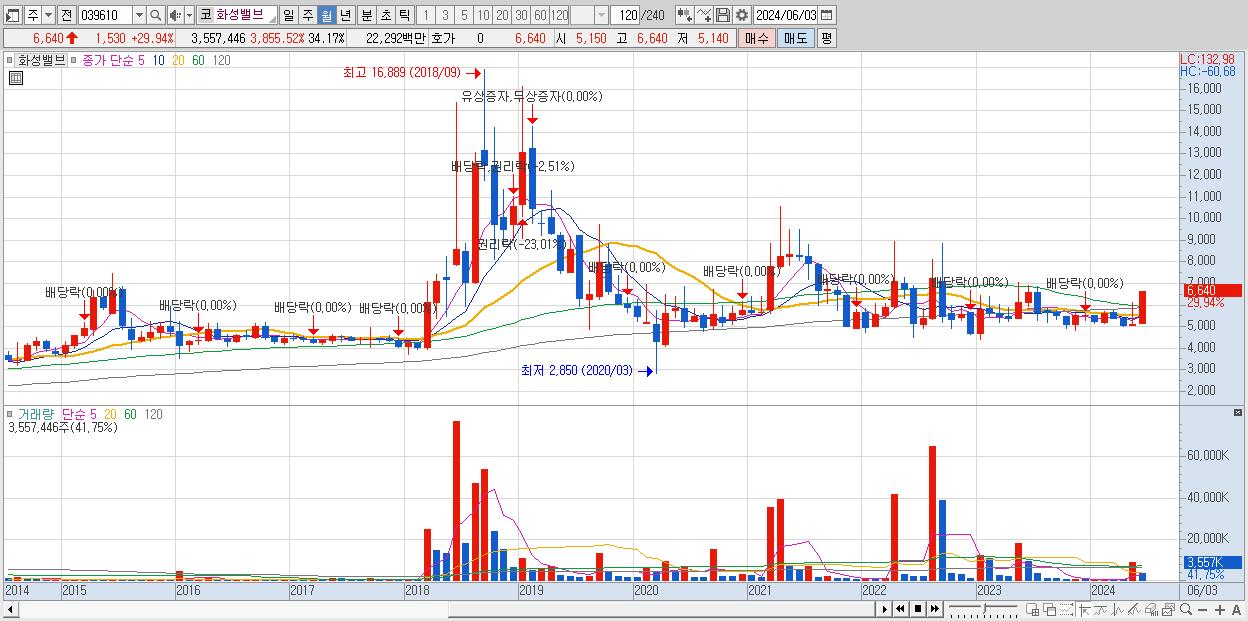Switch to weekly chart 주 period button
The image size is (1248, 621).
(x=307, y=15)
